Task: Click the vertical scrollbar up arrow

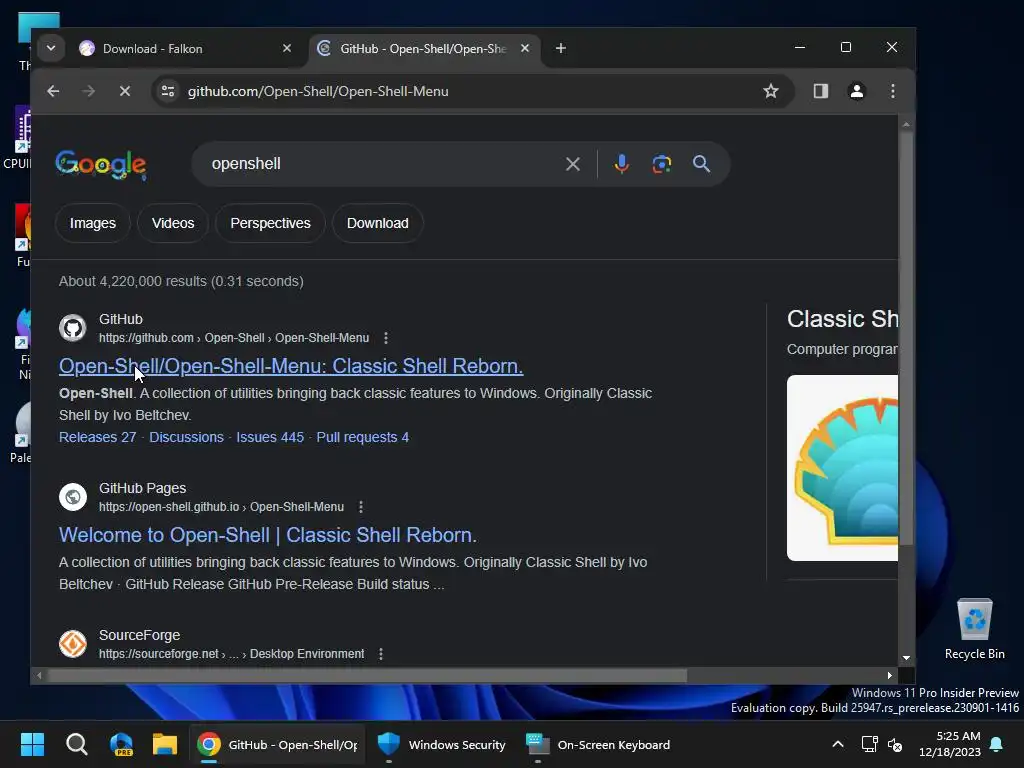Action: pyautogui.click(x=906, y=124)
